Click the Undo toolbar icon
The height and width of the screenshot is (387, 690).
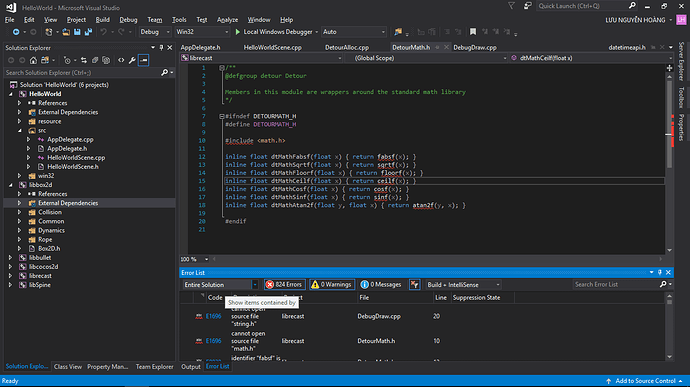(103, 32)
